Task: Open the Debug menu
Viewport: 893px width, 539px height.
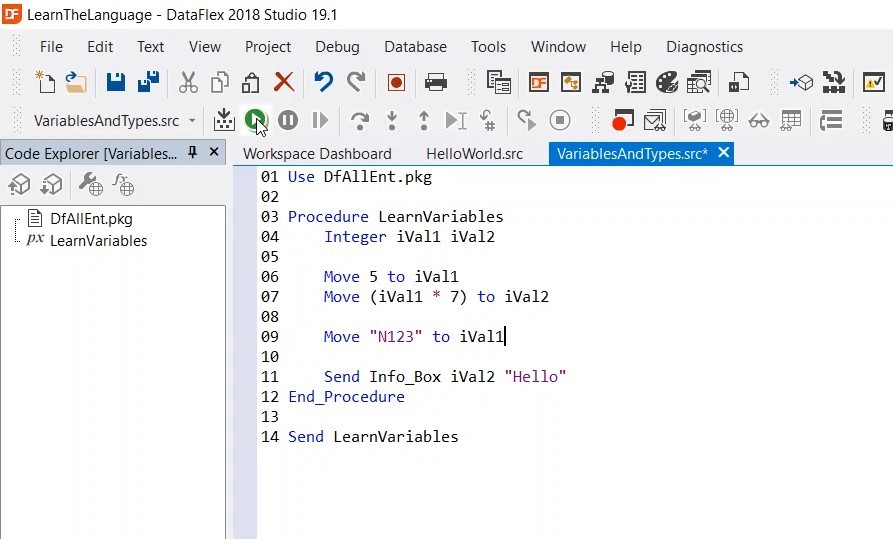Action: point(337,47)
